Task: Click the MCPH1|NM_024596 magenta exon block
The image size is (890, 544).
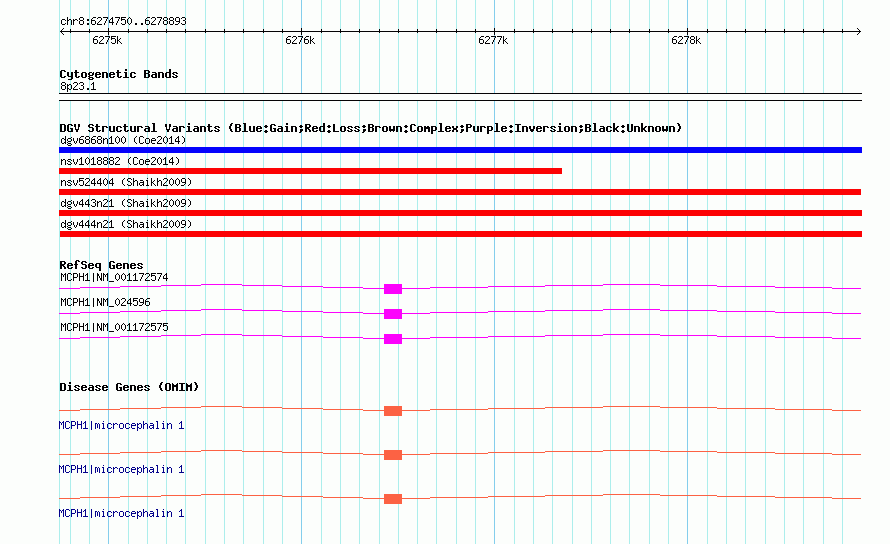Action: [393, 314]
